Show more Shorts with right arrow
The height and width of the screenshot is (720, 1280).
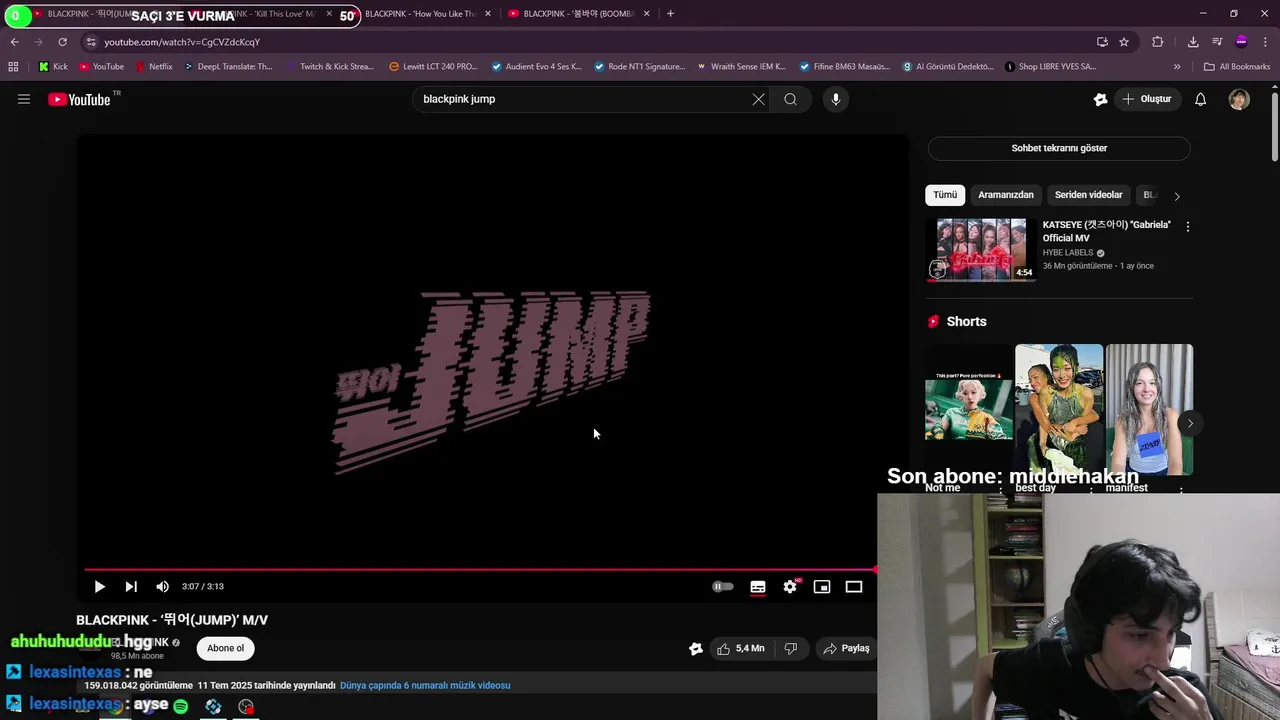tap(1190, 423)
